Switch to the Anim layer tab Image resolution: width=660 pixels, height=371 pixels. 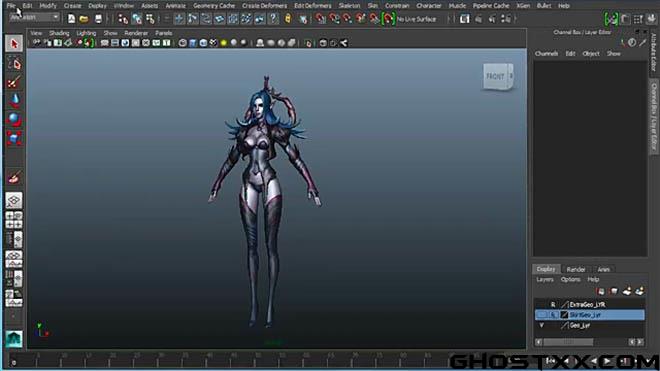tap(604, 269)
